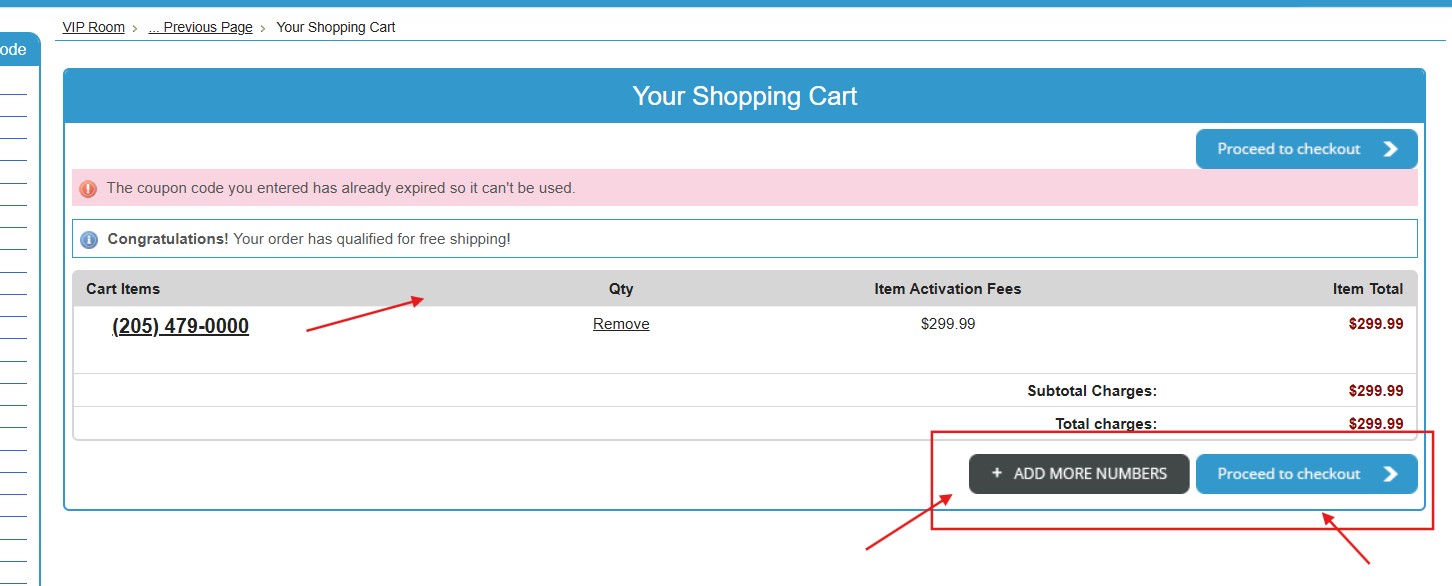Remove the phone number from cart
The image size is (1452, 586).
[x=621, y=324]
